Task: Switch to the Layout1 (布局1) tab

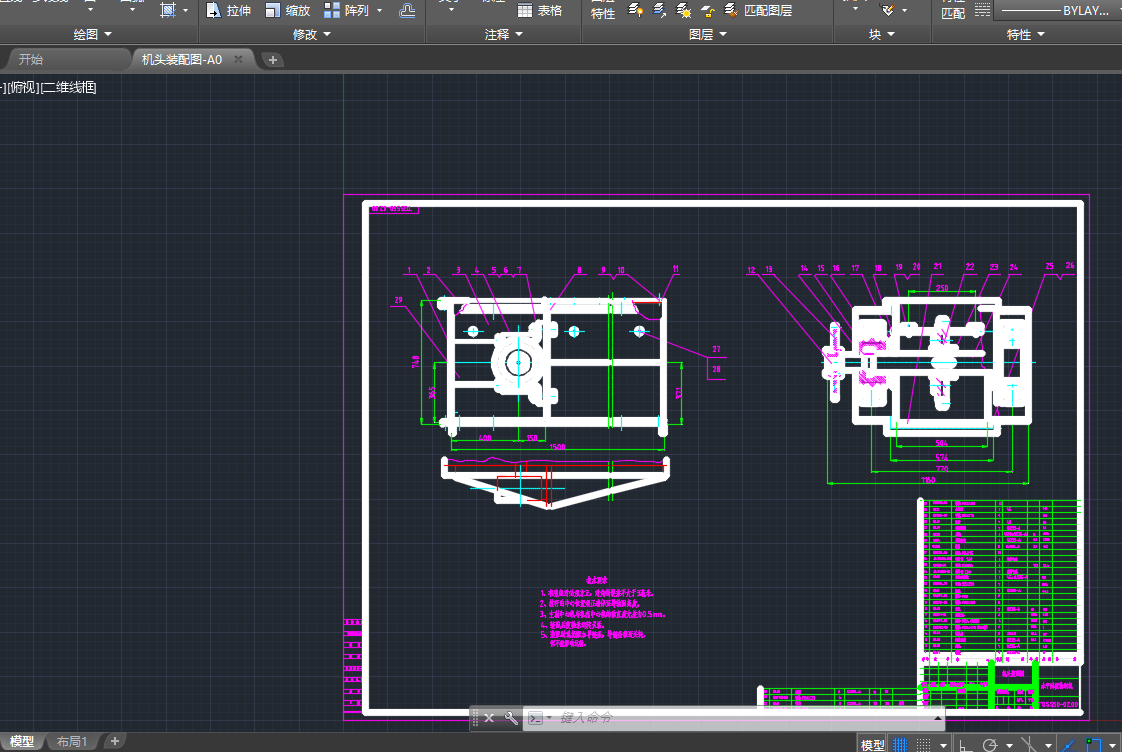Action: click(x=72, y=741)
